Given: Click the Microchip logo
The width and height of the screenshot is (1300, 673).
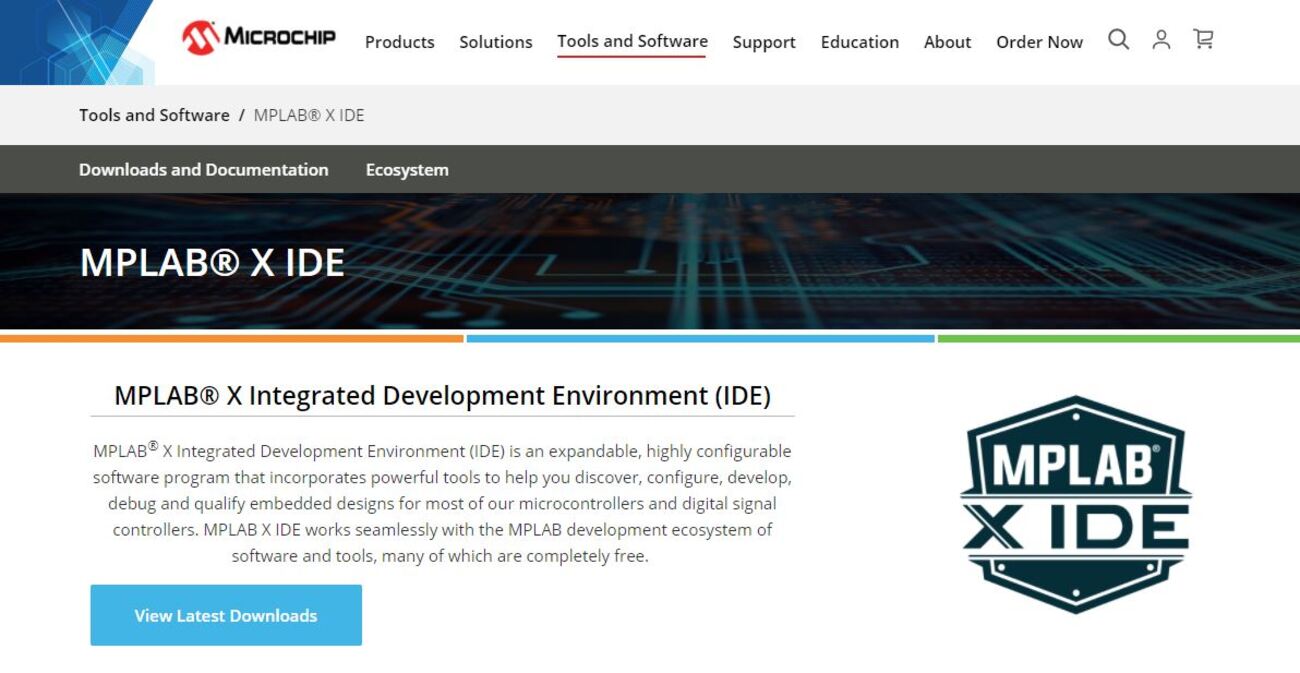Looking at the screenshot, I should [259, 38].
